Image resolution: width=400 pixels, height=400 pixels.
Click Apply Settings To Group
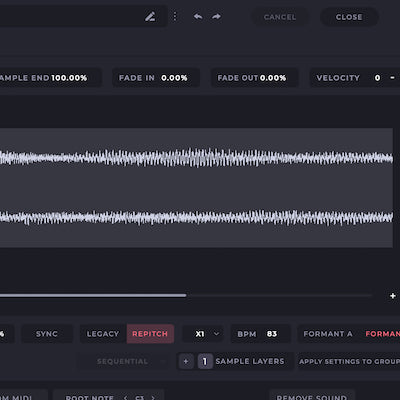click(349, 361)
